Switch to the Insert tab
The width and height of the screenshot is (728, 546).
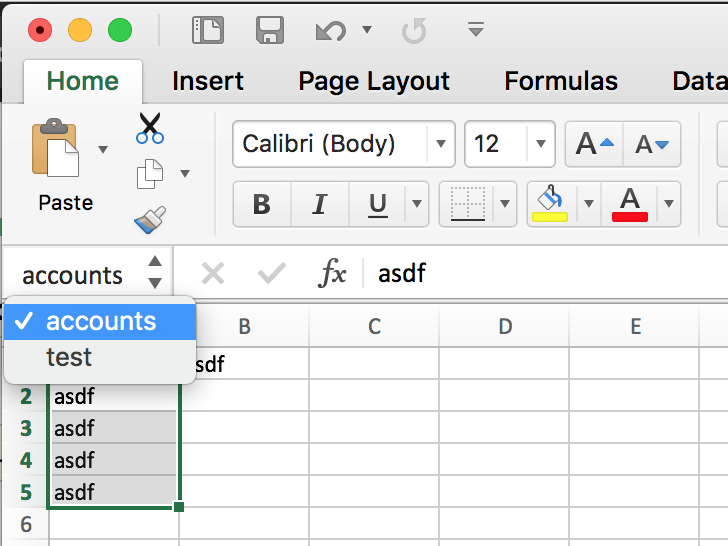click(x=208, y=81)
